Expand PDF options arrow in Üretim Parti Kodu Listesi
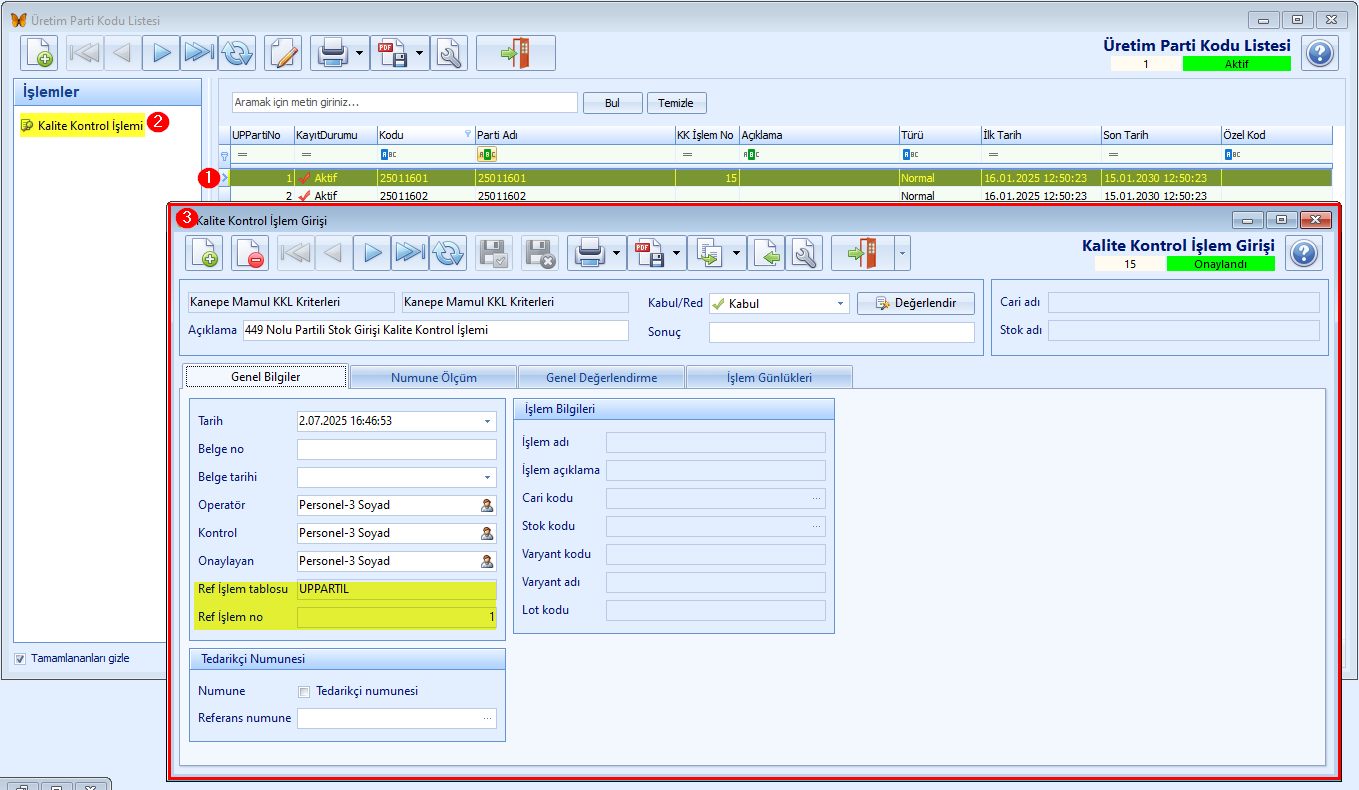Image resolution: width=1359 pixels, height=790 pixels. tap(419, 53)
